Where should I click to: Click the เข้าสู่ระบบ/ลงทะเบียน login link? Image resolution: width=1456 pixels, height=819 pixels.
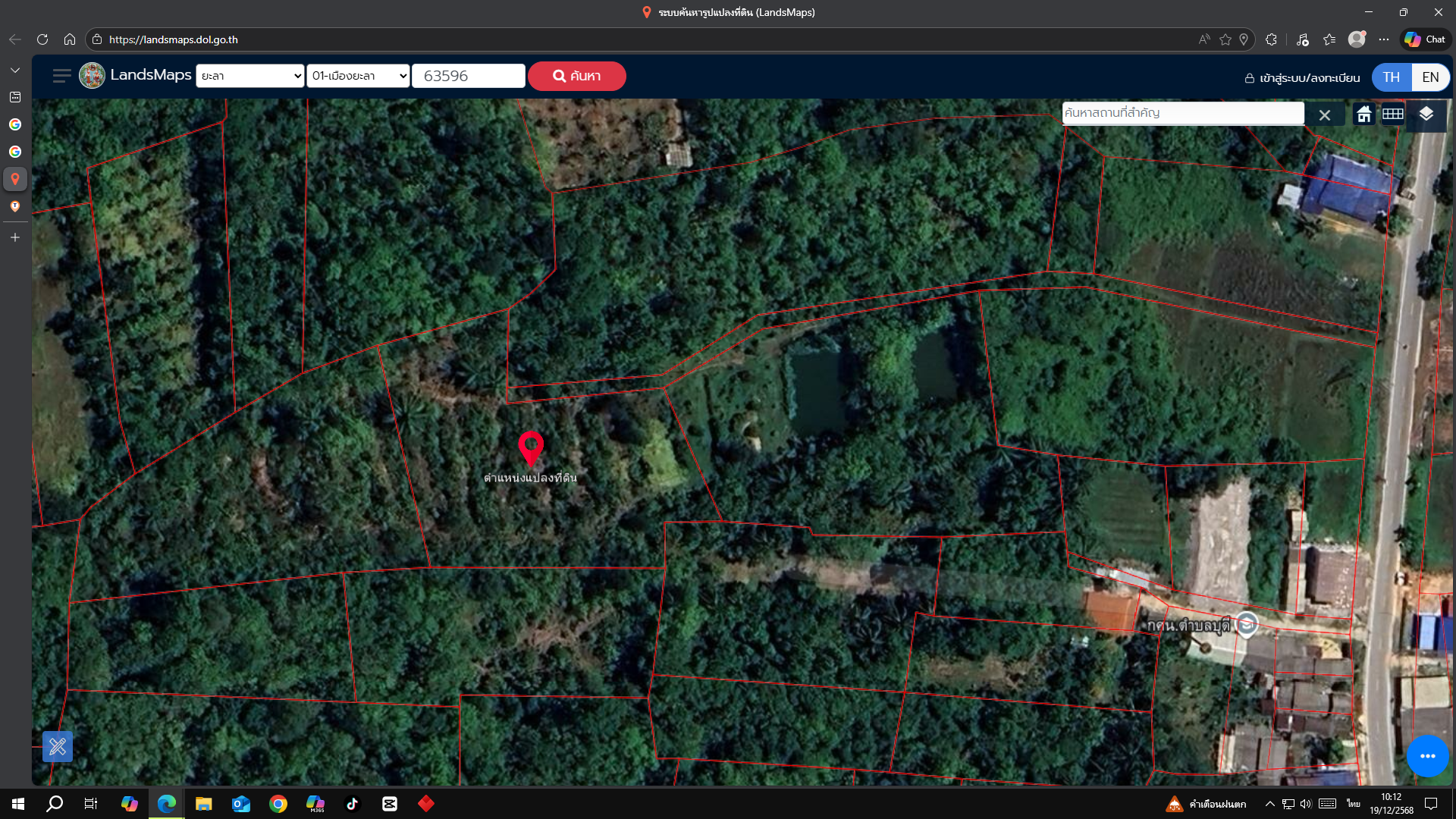(1302, 78)
